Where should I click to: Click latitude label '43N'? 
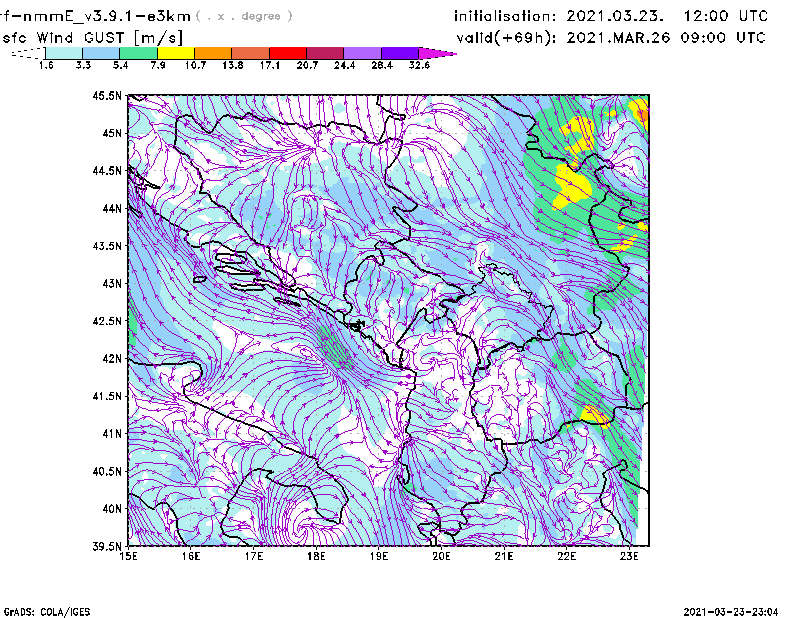pos(112,283)
